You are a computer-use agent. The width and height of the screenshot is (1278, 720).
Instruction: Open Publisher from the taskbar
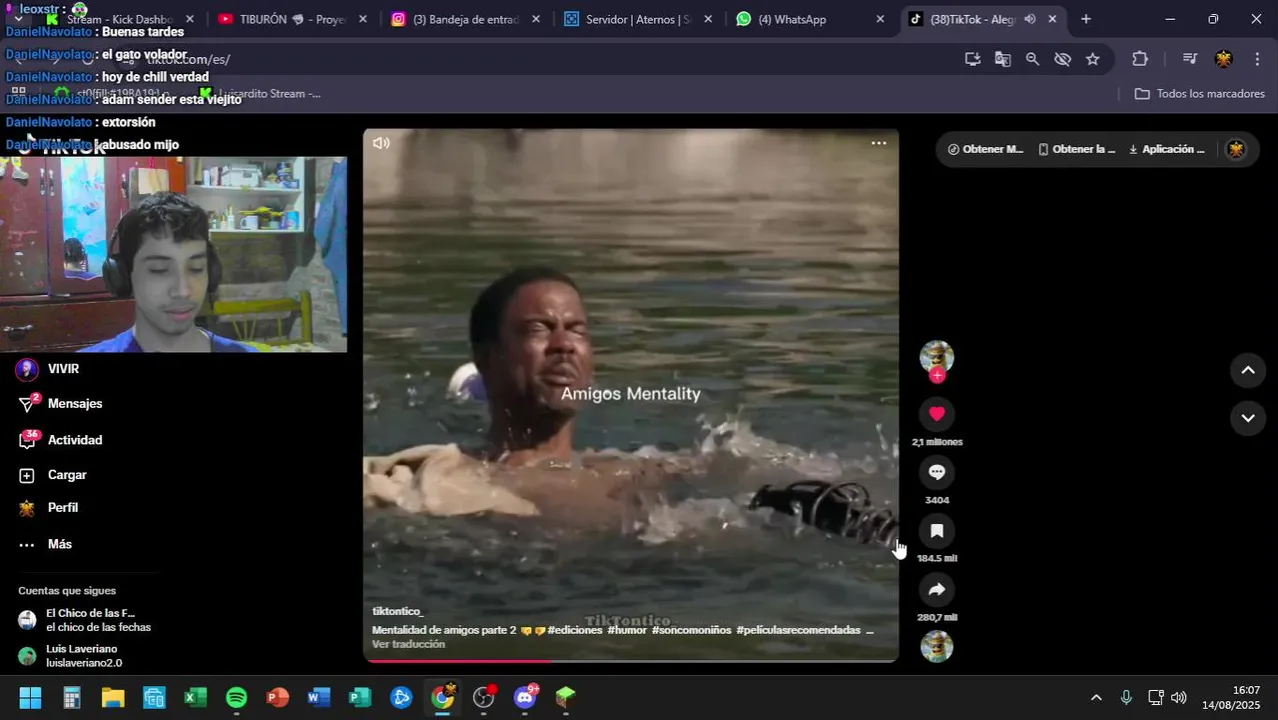tap(360, 697)
